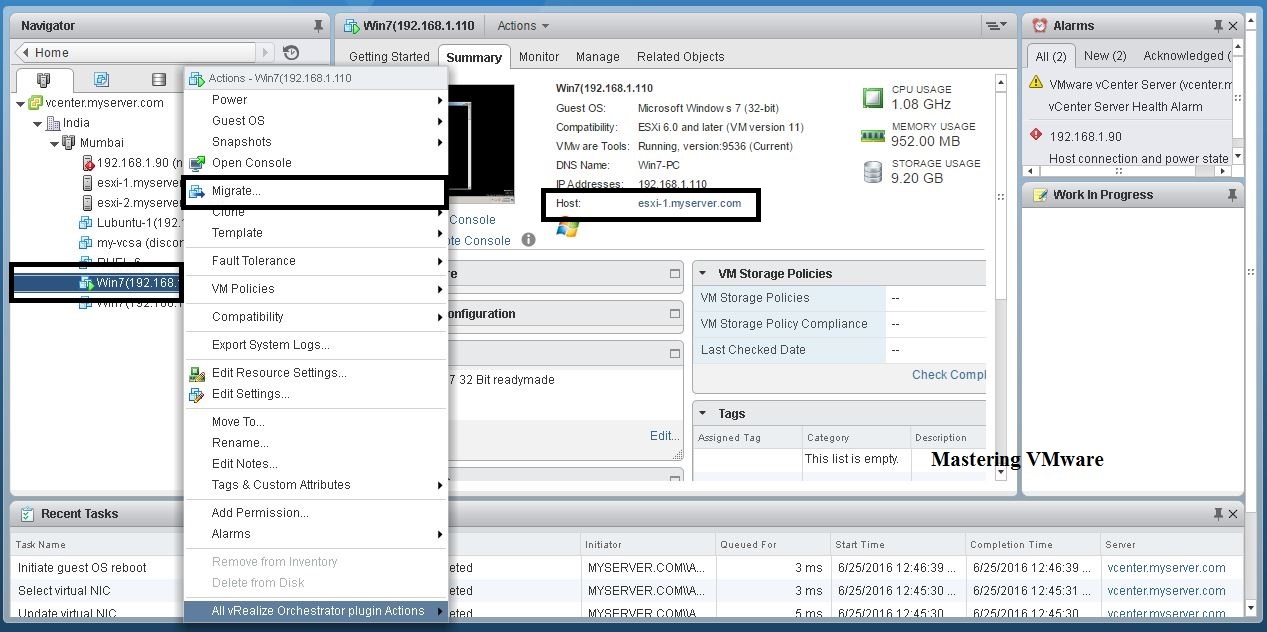Click the summary pane scrollbar down arrow
Viewport: 1267px width, 632px height.
[x=1001, y=473]
